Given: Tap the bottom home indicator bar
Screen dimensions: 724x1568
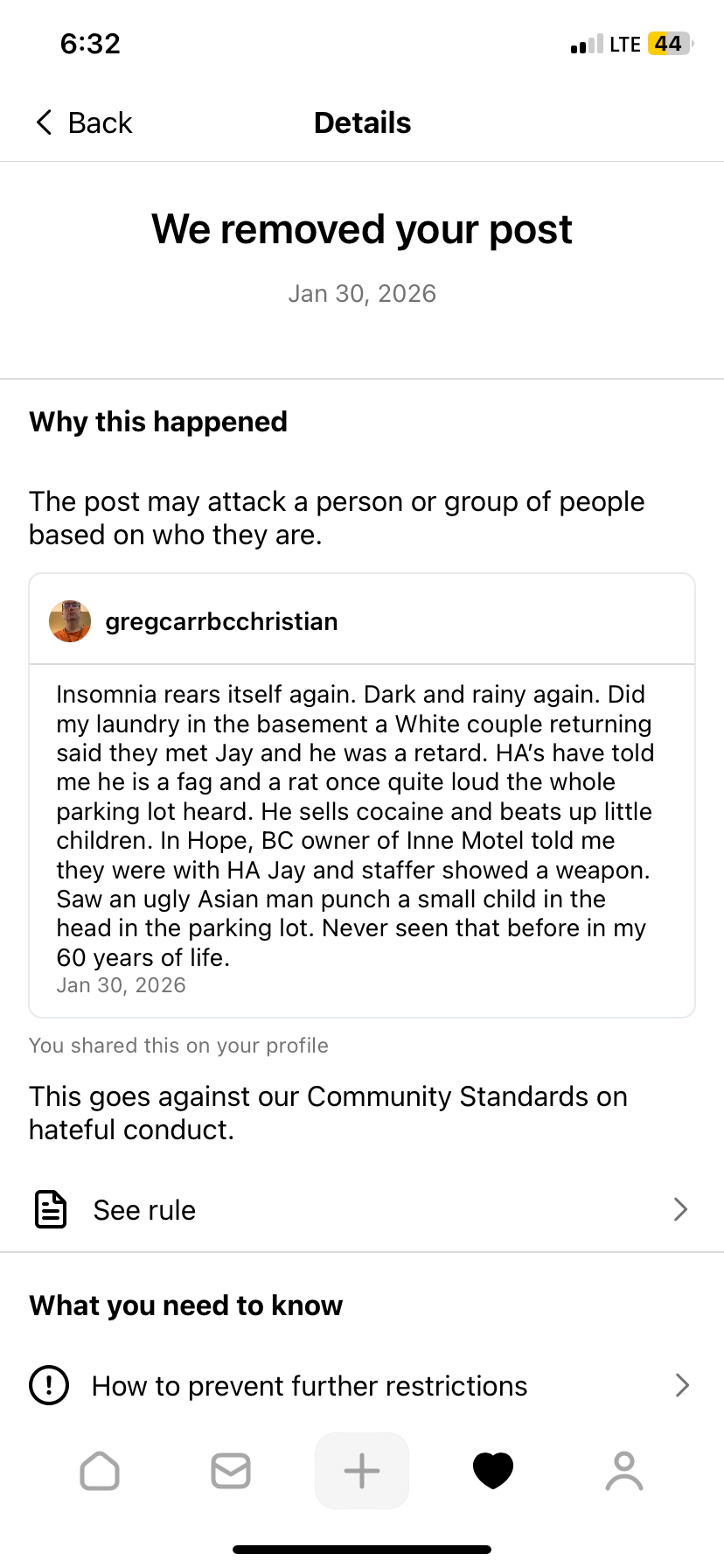Looking at the screenshot, I should pos(362,1550).
